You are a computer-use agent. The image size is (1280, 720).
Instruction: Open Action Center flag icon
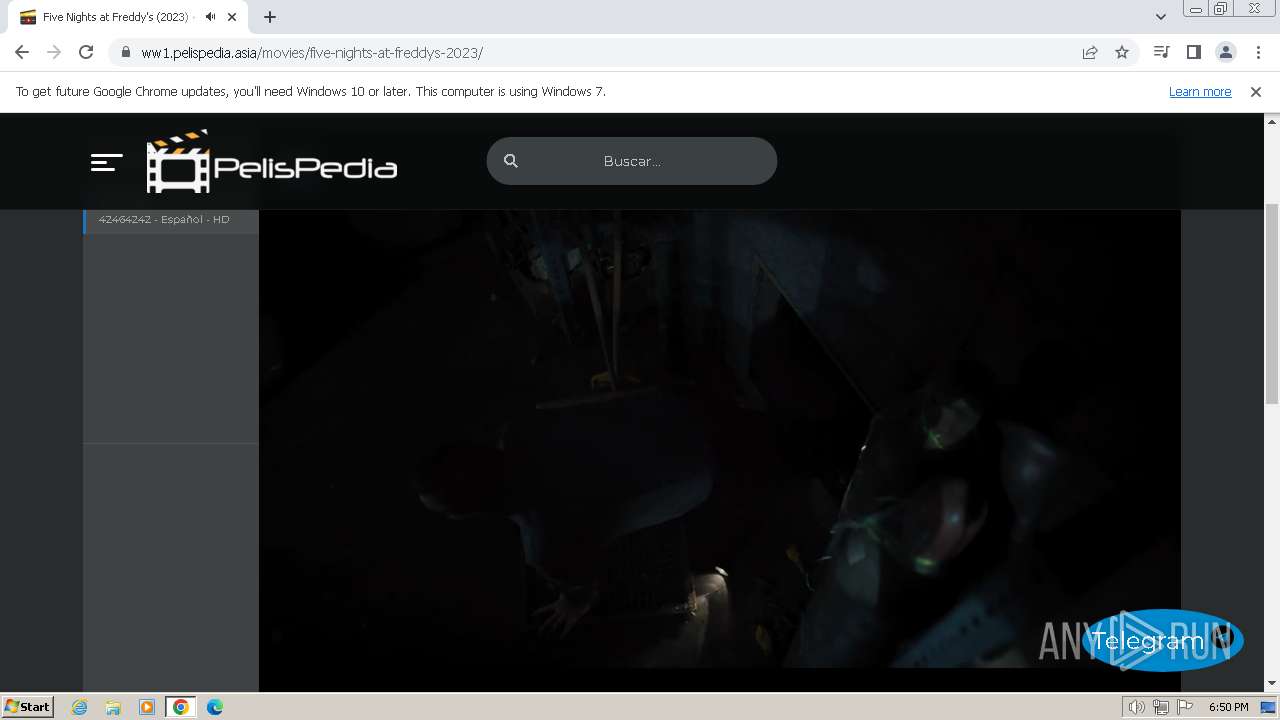(x=1185, y=707)
